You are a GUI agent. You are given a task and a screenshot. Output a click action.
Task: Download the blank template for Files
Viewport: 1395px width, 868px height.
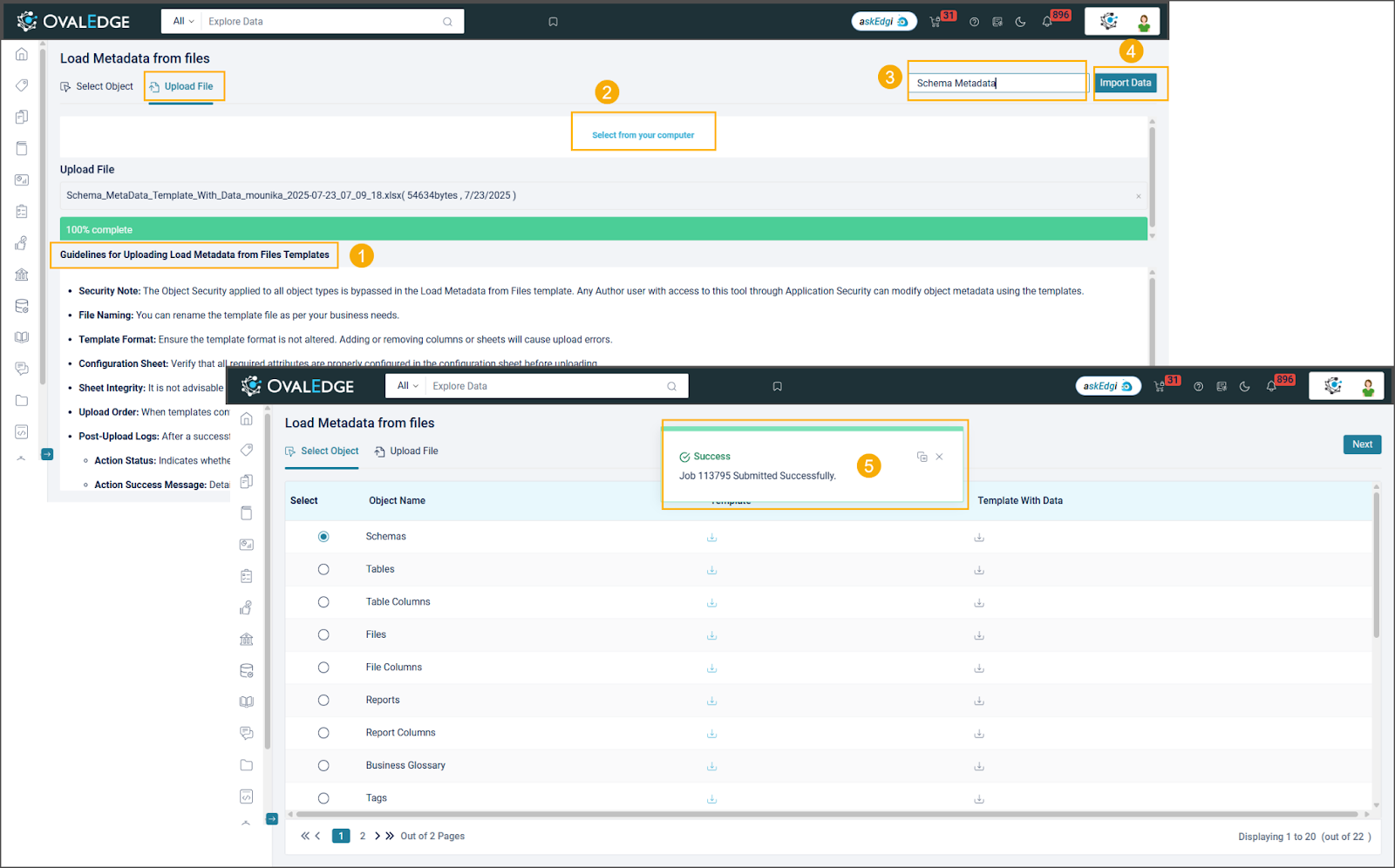click(711, 635)
